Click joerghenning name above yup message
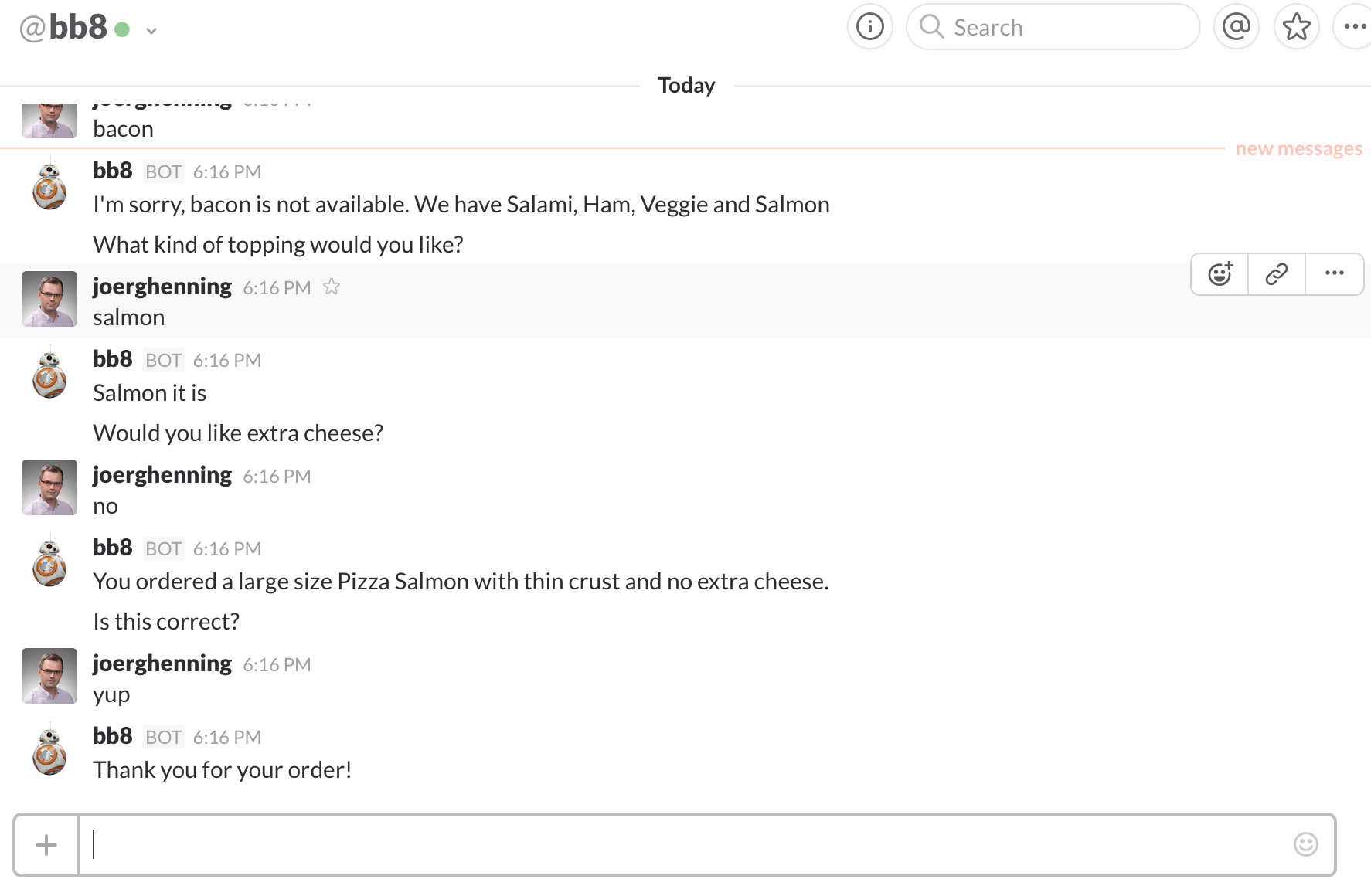Screen dimensions: 1371x896 [162, 664]
